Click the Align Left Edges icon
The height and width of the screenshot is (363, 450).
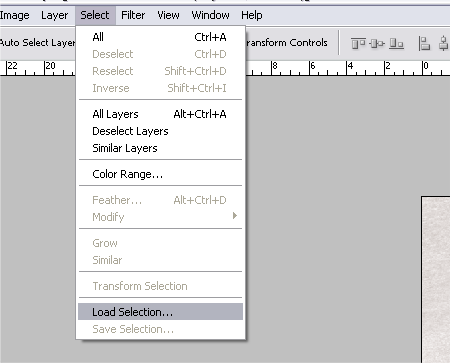pyautogui.click(x=424, y=43)
